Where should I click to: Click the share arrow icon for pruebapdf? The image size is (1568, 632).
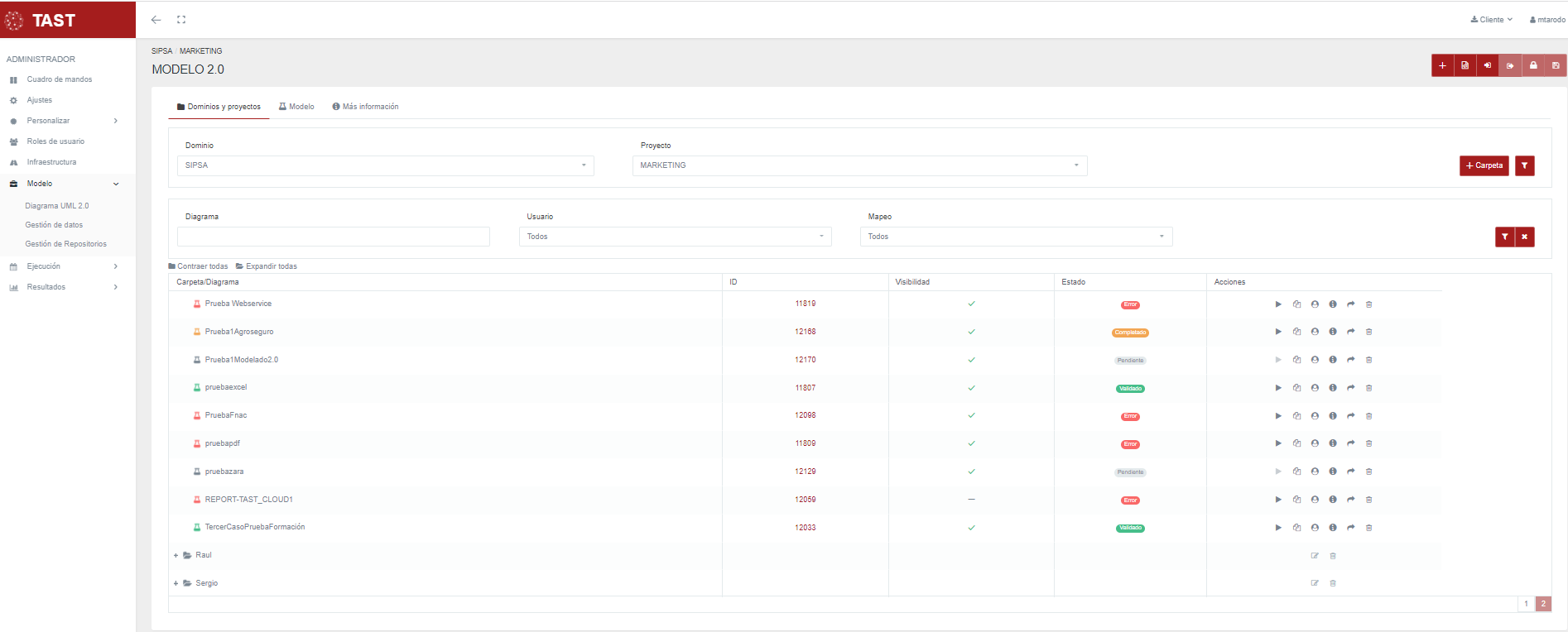[1350, 443]
